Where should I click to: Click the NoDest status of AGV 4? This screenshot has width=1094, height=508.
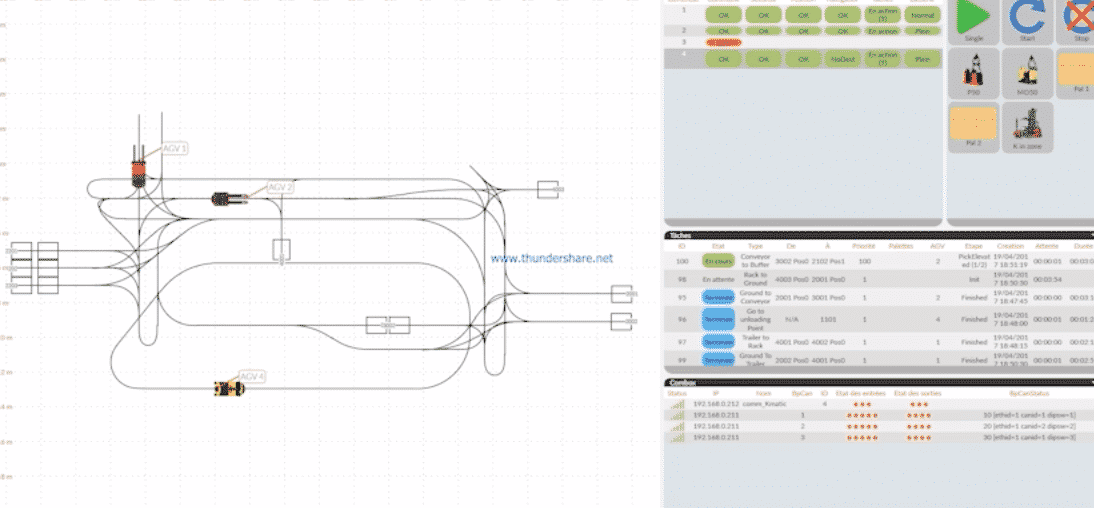(843, 60)
